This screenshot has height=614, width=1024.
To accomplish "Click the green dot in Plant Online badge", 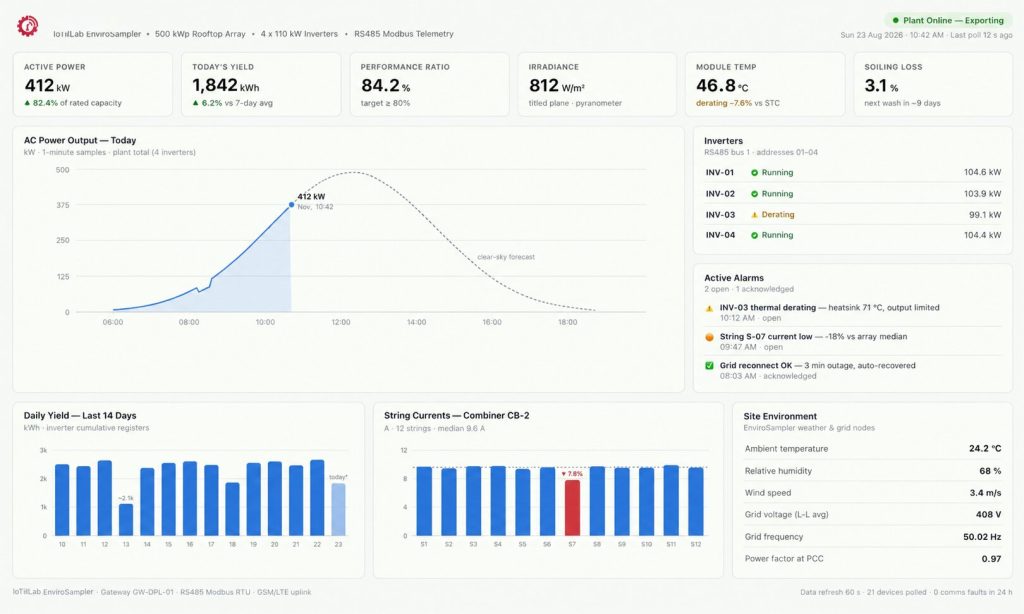I will pos(895,20).
